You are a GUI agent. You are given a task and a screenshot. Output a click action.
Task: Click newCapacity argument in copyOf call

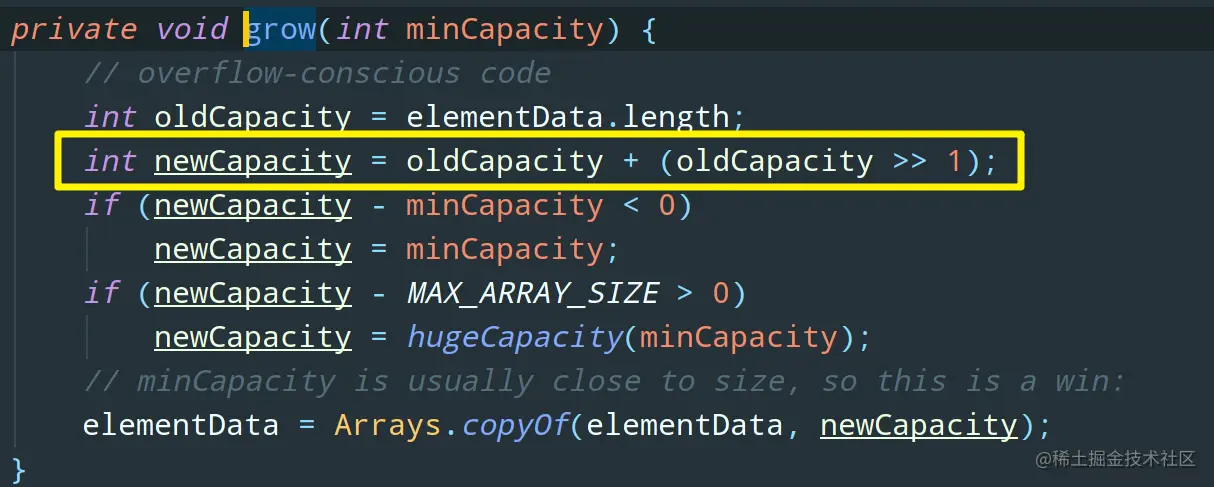[918, 425]
